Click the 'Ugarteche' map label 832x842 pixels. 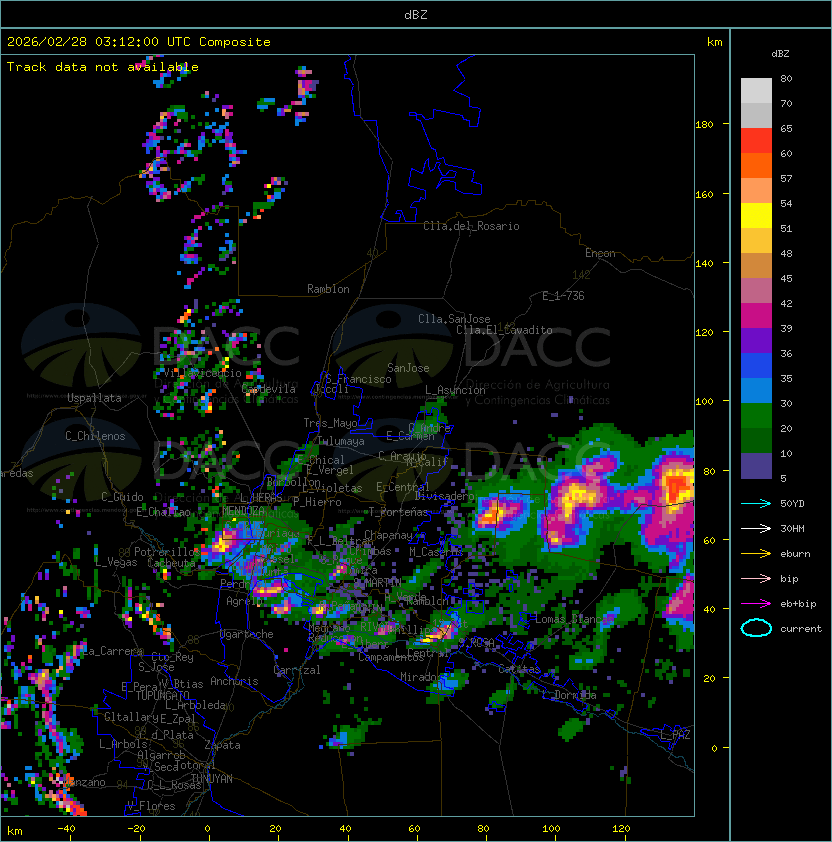click(247, 634)
